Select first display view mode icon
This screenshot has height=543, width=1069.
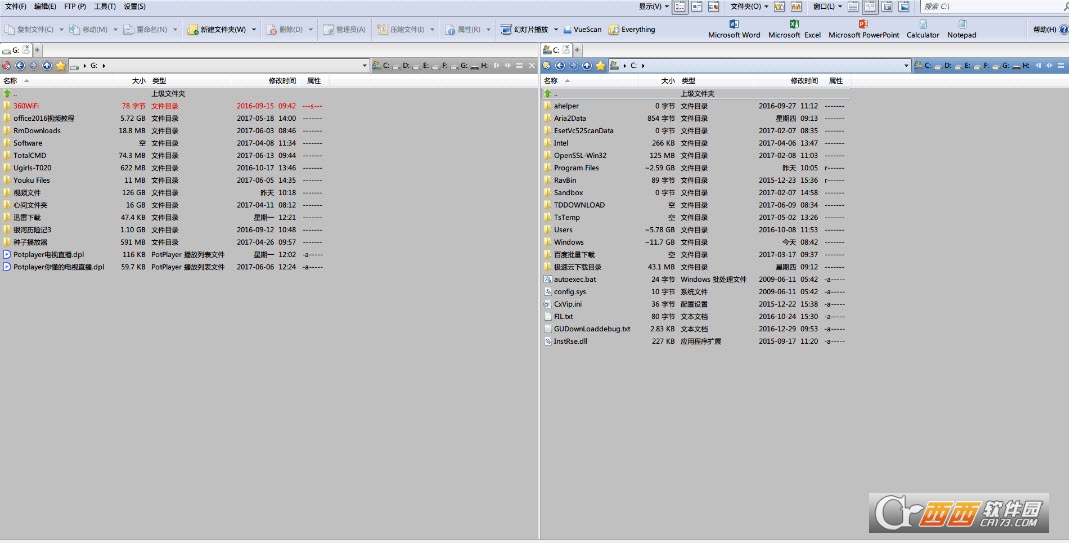(680, 6)
